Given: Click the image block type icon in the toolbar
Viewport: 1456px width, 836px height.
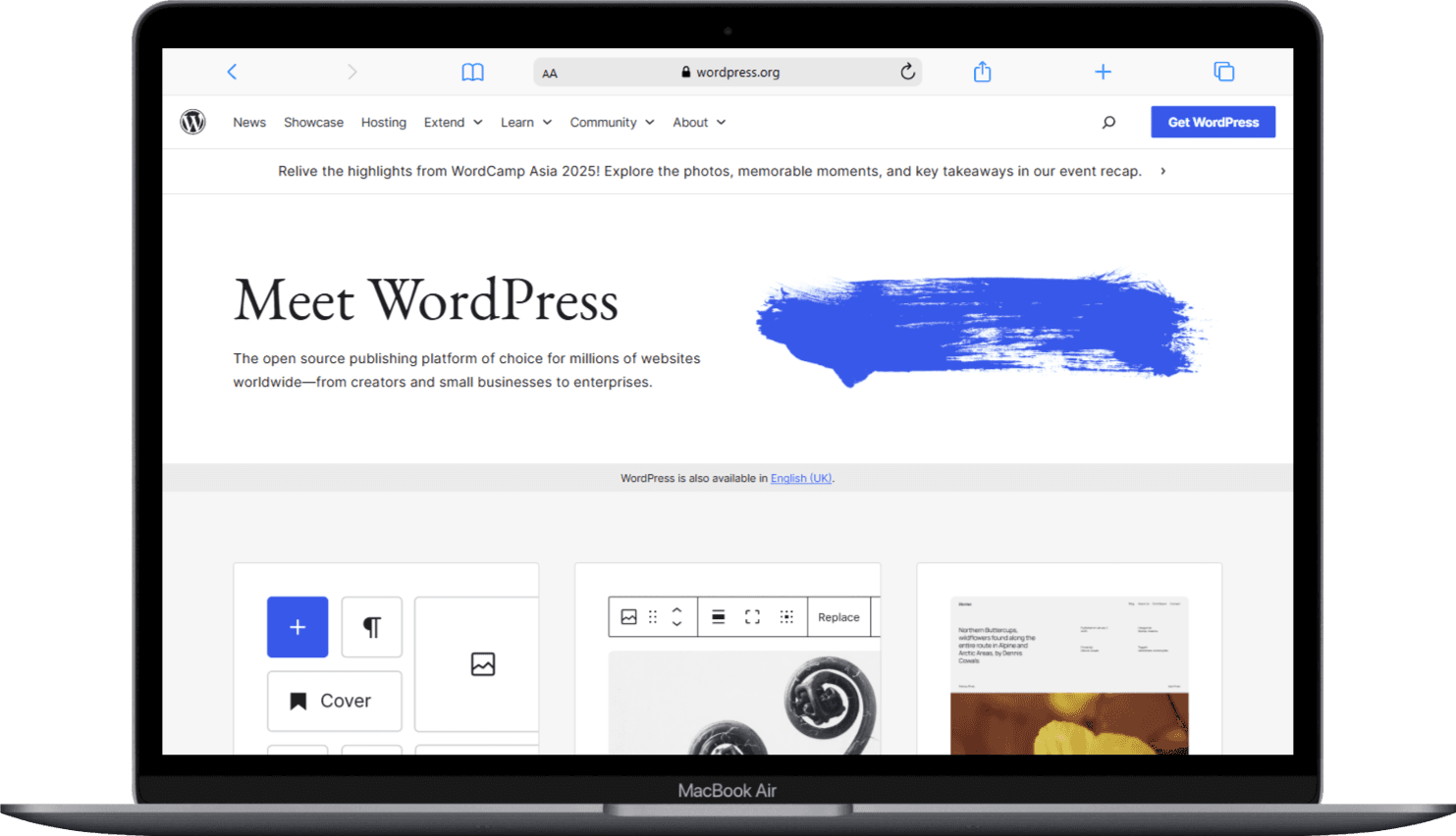Looking at the screenshot, I should [x=629, y=617].
